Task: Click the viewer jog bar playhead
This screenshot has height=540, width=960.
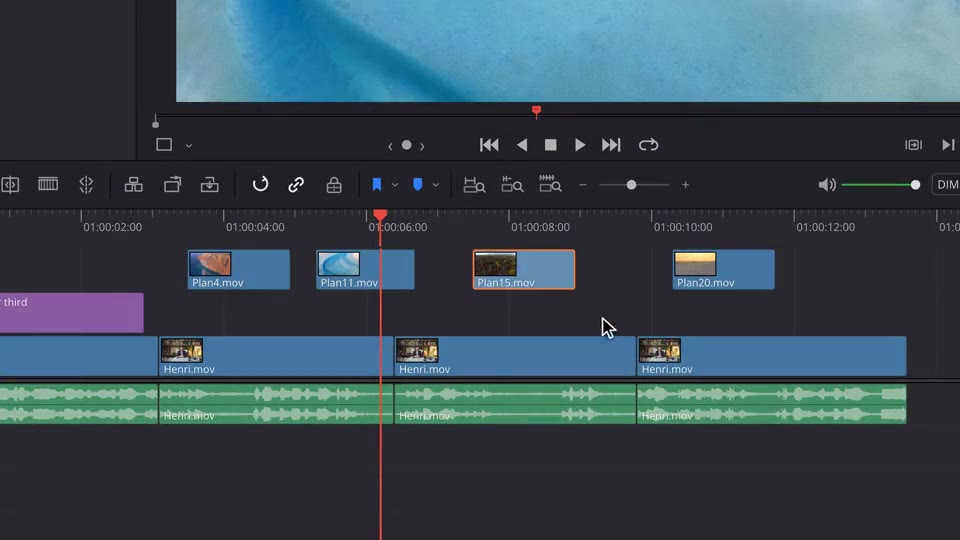Action: pyautogui.click(x=536, y=111)
